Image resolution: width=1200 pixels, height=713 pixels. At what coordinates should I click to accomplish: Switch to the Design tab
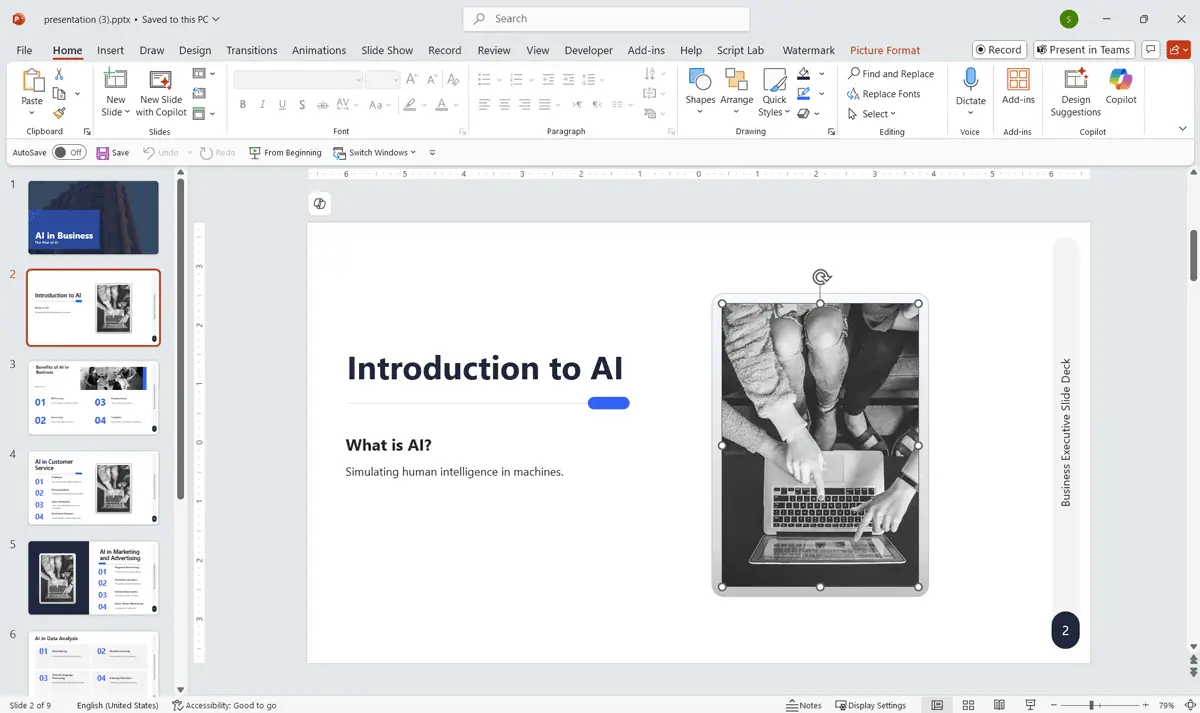pyautogui.click(x=195, y=50)
